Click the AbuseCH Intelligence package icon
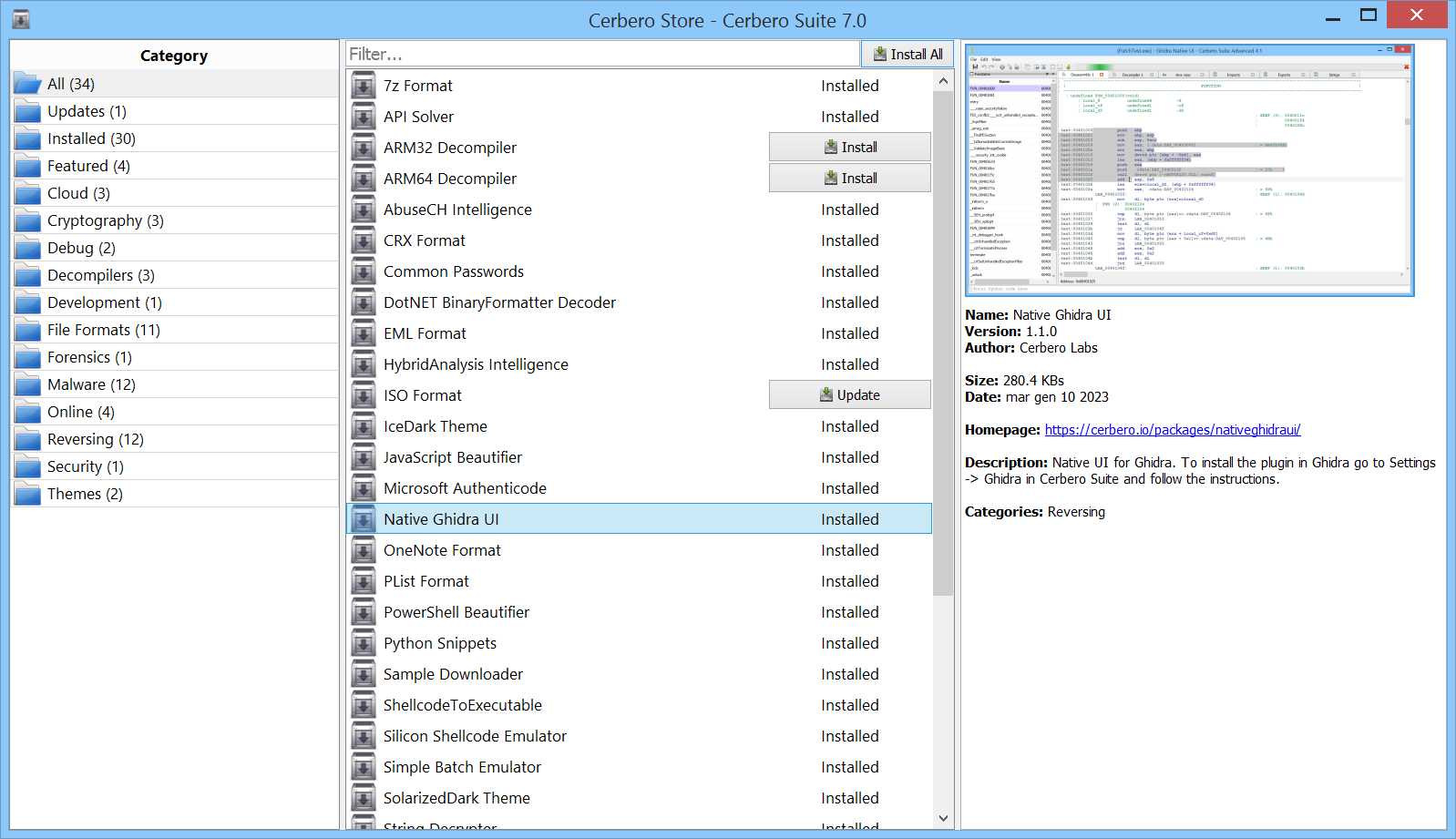Screen dimensions: 1456x839 point(364,210)
